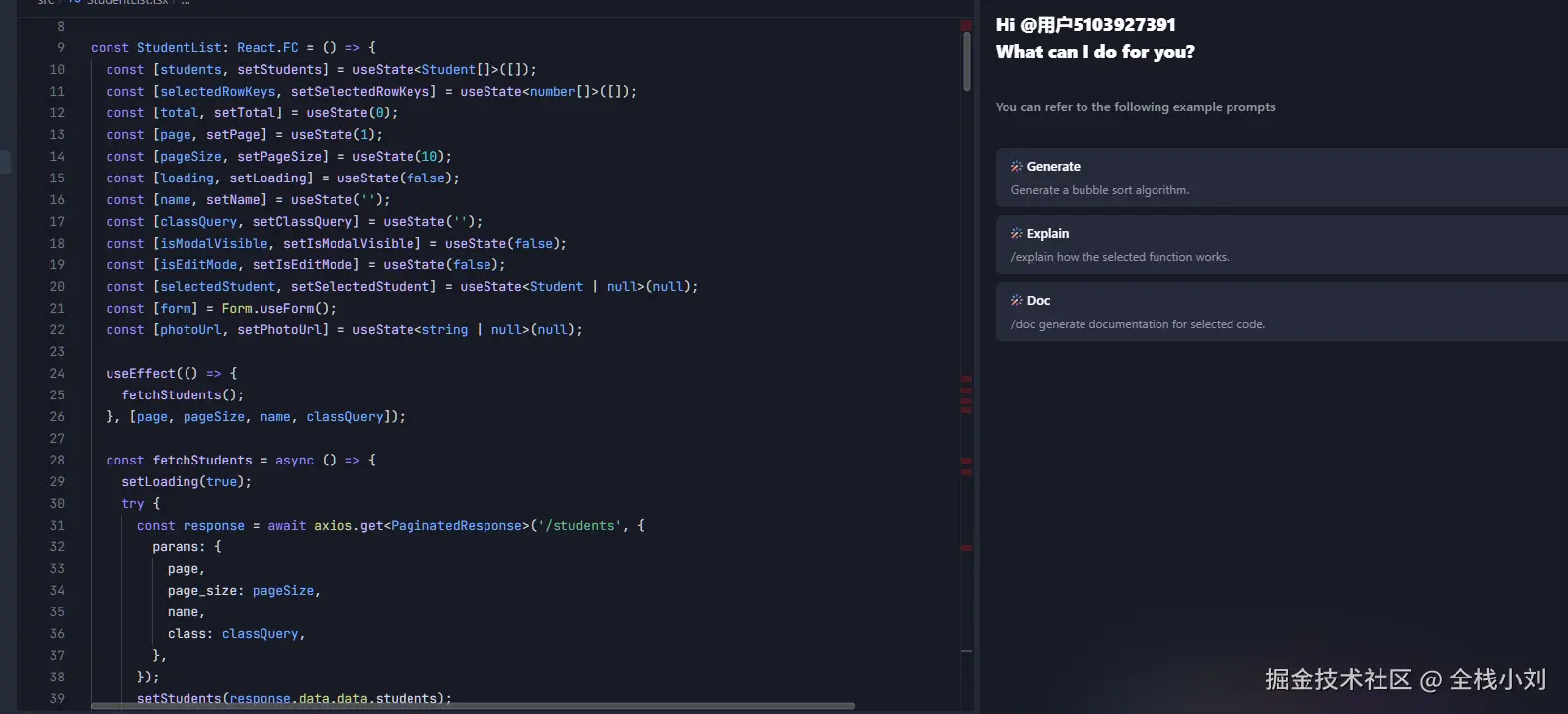Click 'setLoading' on line 15
The image size is (1568, 714).
pyautogui.click(x=267, y=178)
